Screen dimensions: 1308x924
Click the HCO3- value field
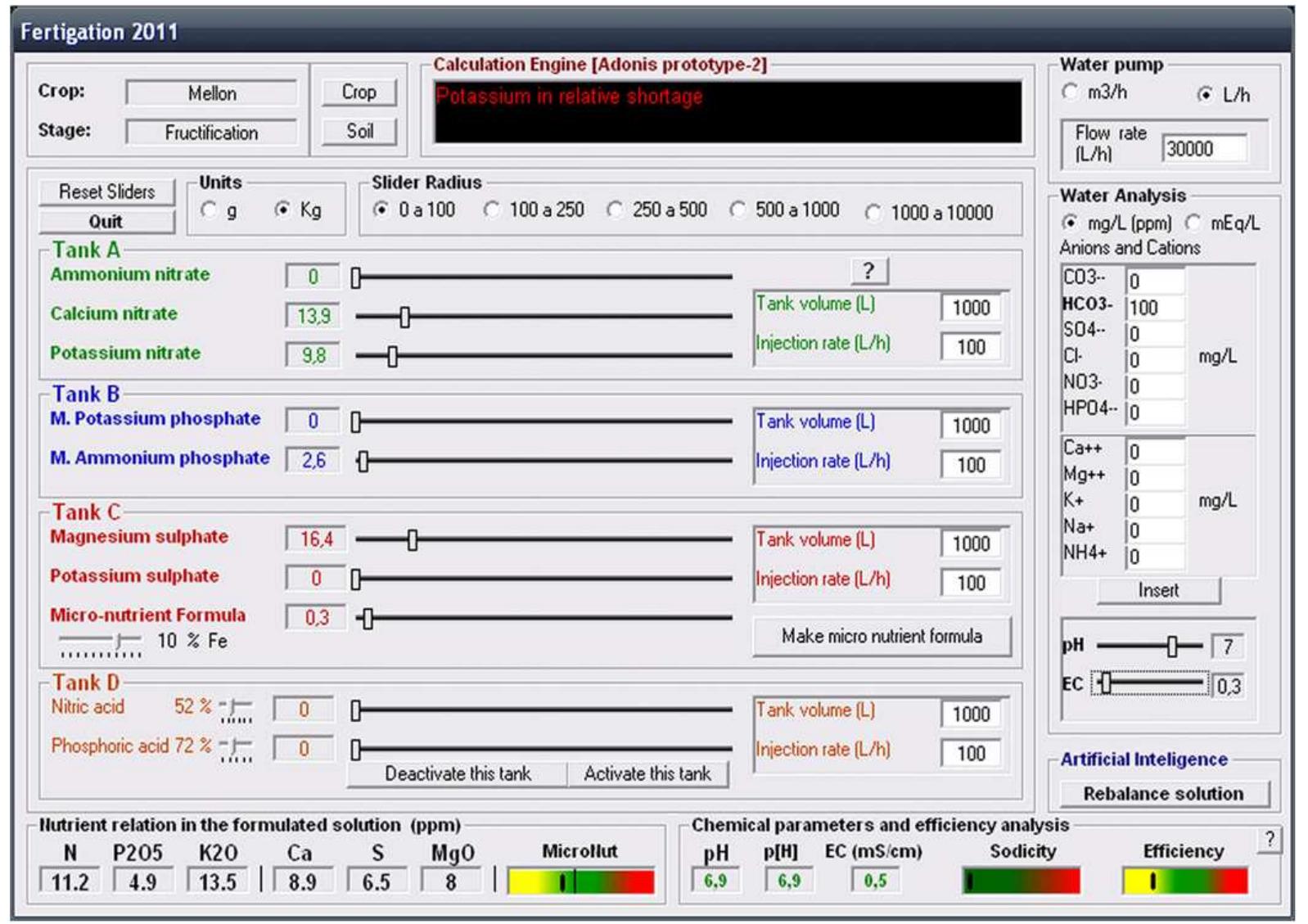click(1156, 308)
